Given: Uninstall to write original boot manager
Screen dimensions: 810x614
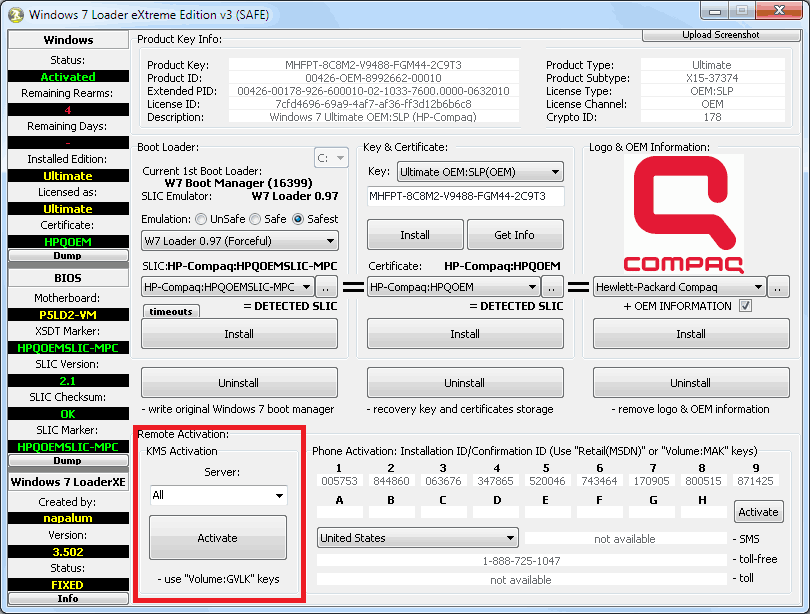Looking at the screenshot, I should (239, 383).
